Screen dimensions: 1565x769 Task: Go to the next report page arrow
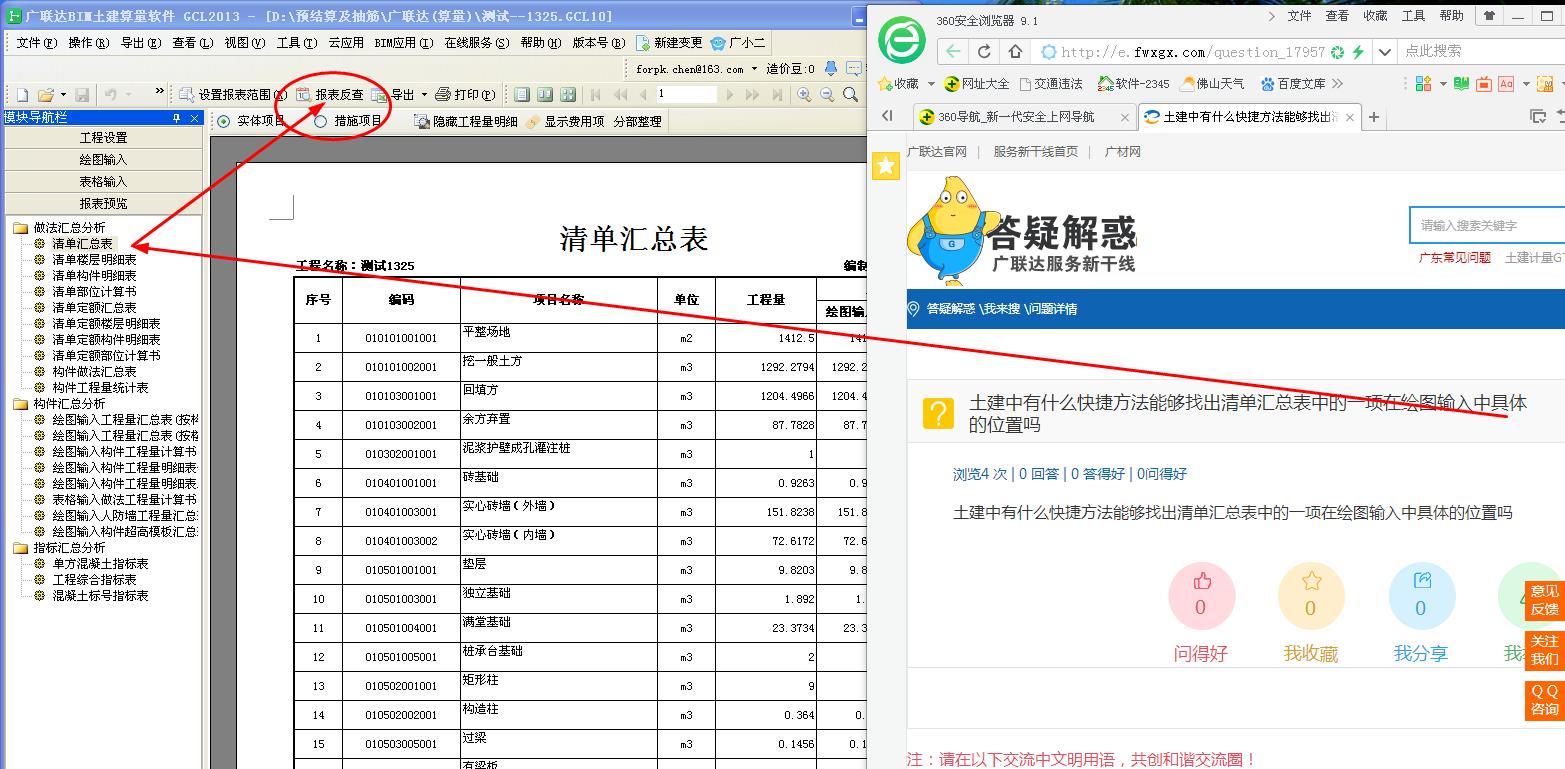(x=730, y=95)
